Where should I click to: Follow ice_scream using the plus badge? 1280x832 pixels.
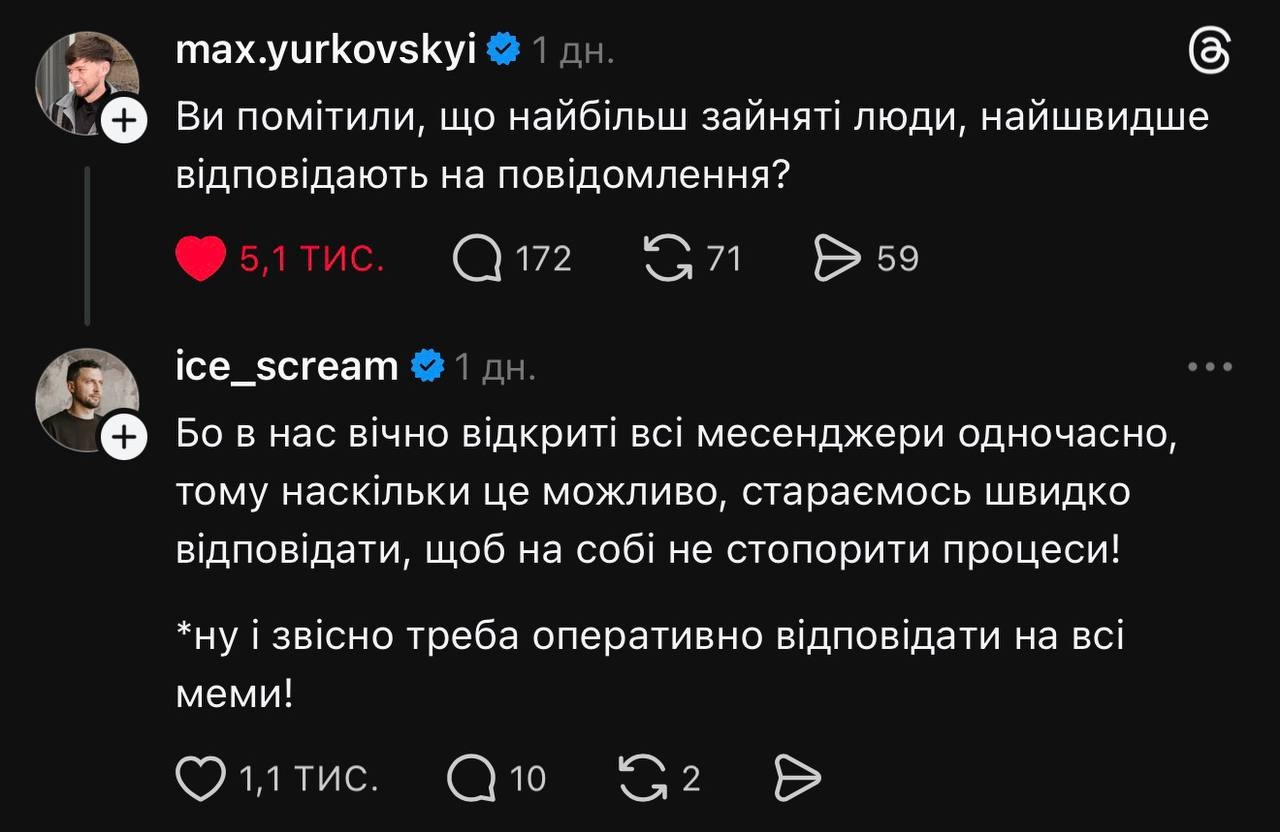[124, 438]
